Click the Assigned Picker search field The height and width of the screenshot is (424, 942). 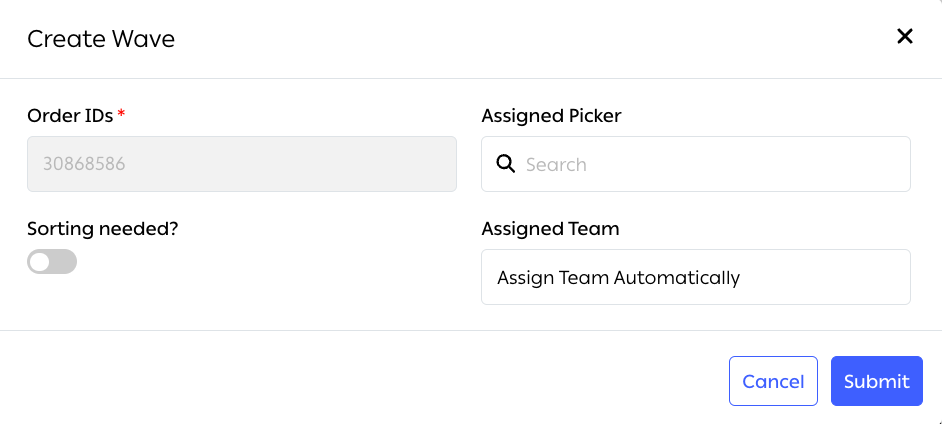point(710,164)
